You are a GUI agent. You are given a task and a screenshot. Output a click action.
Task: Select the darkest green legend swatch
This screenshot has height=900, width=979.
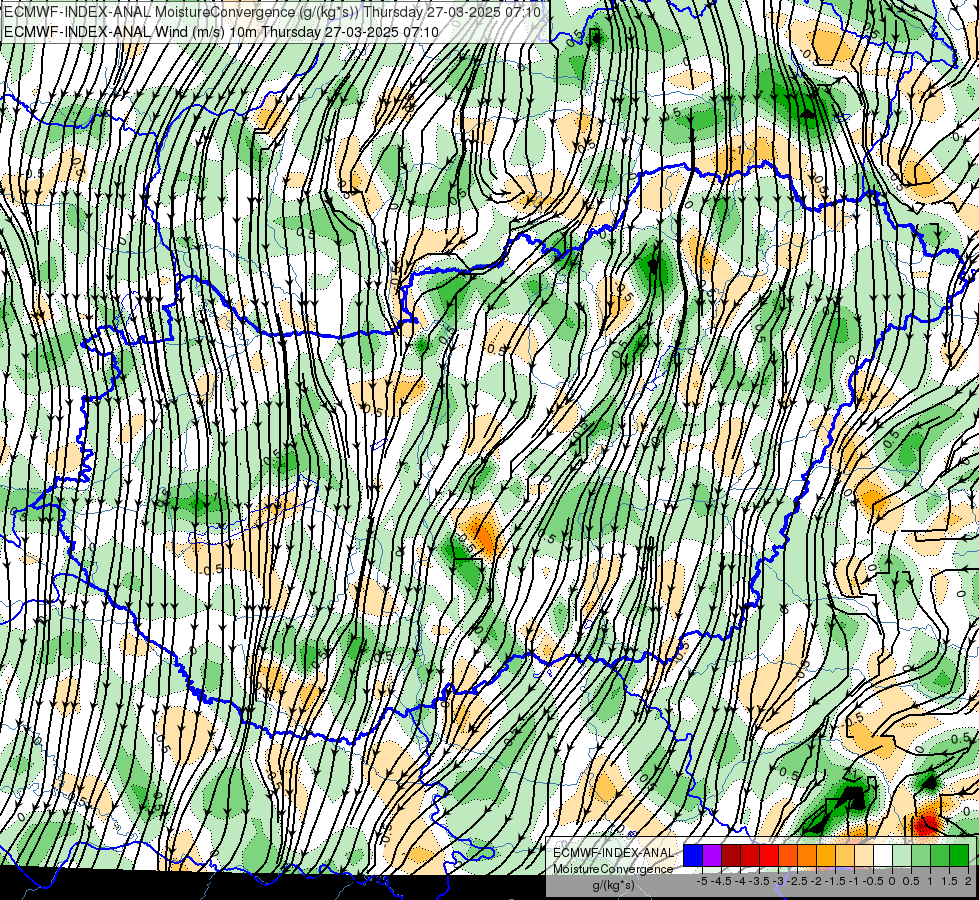tap(959, 855)
